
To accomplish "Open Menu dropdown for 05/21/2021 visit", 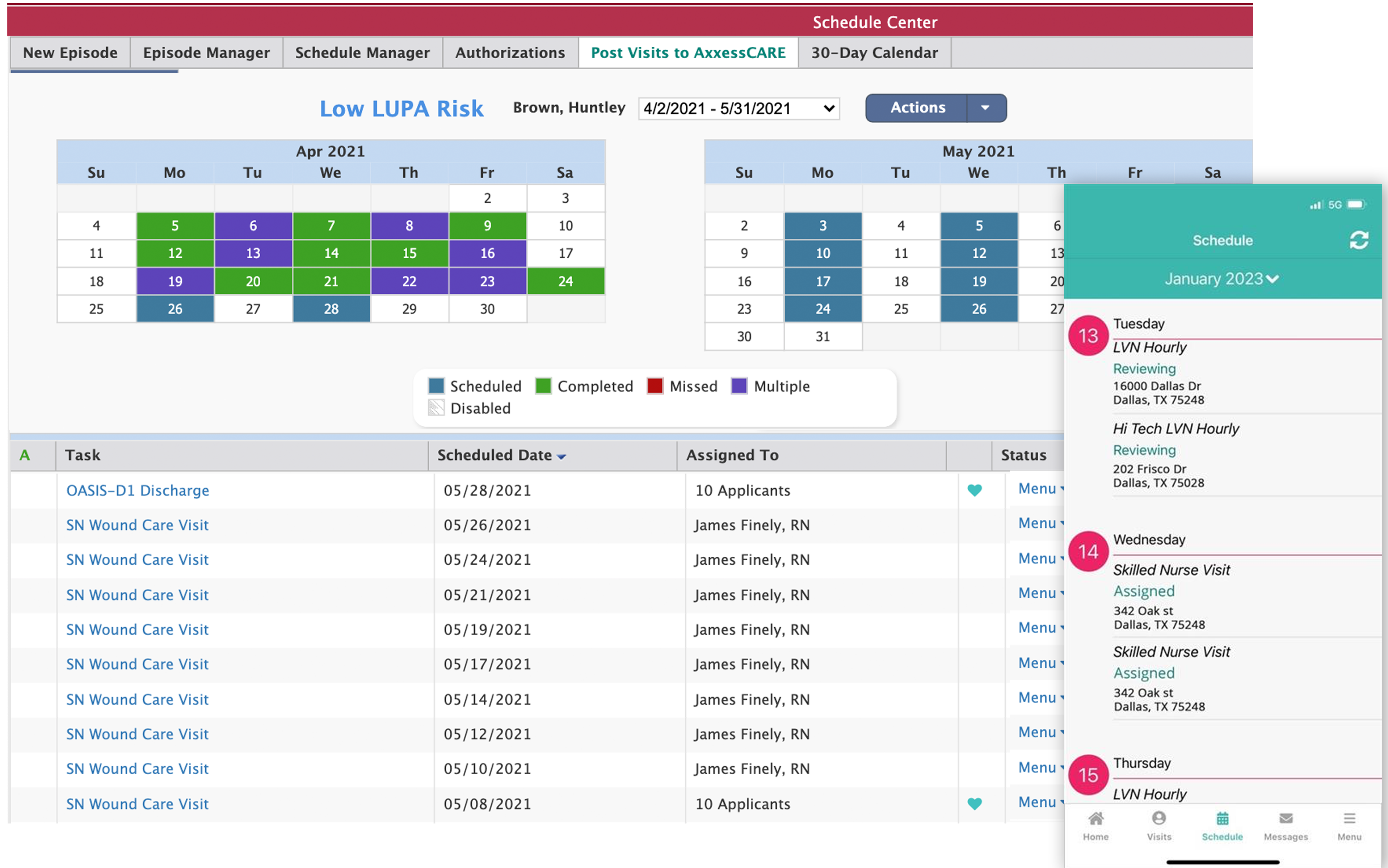I will 1041,594.
